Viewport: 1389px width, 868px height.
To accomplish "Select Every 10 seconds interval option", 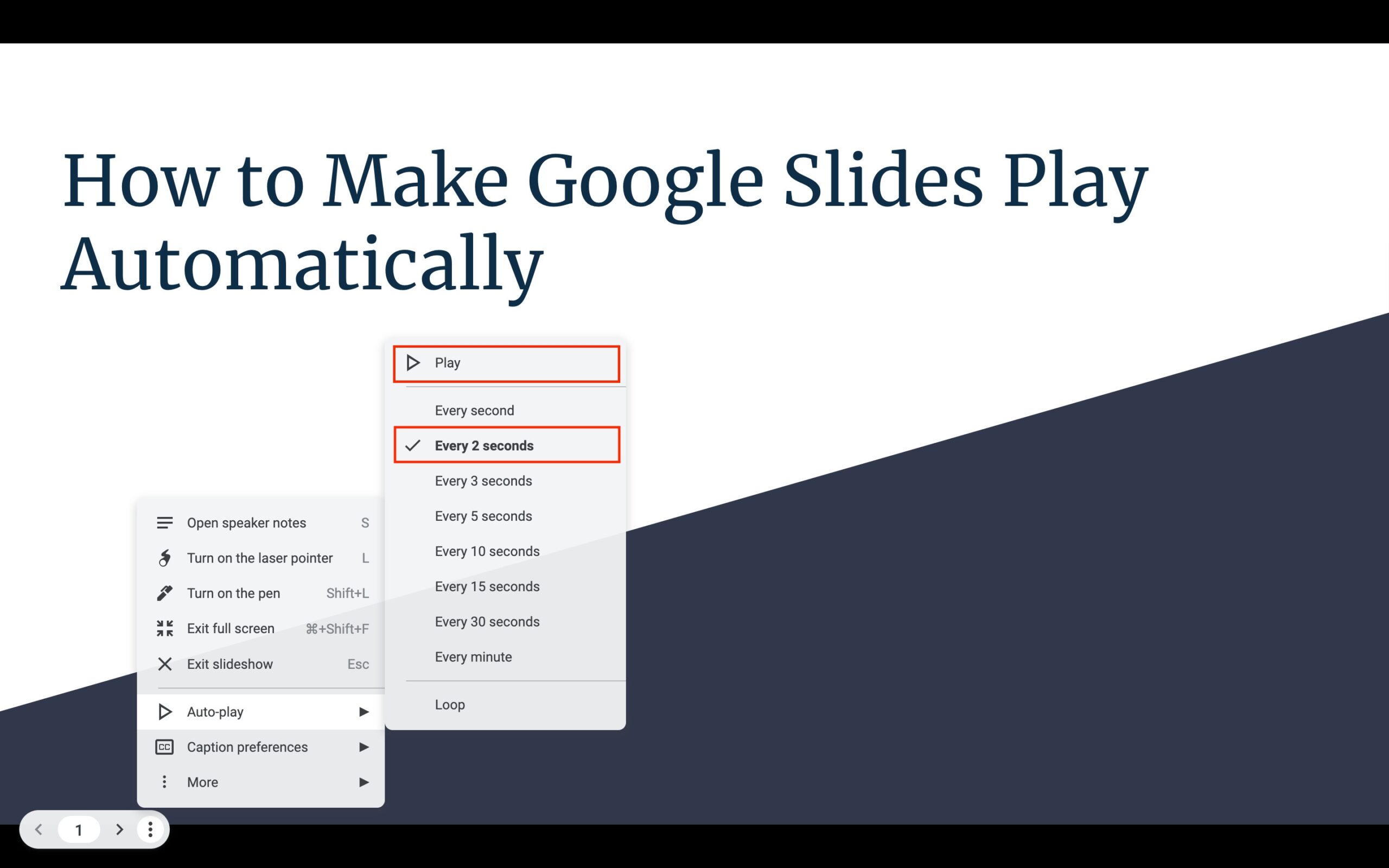I will tap(487, 551).
